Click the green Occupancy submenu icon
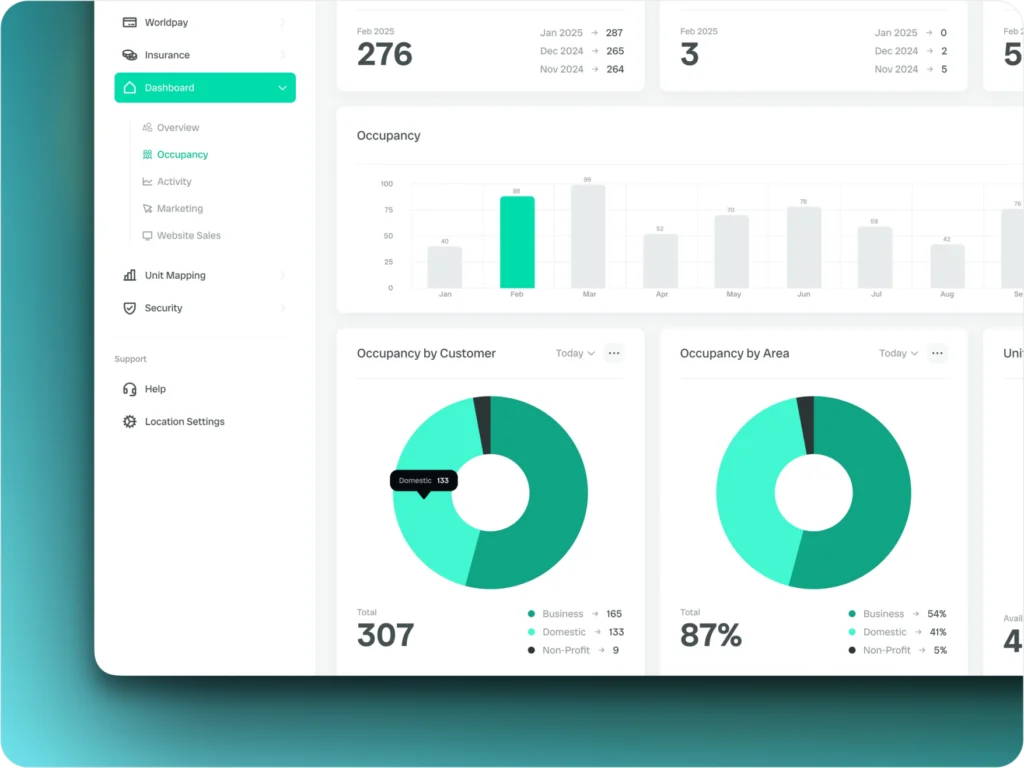The height and width of the screenshot is (768, 1024). tap(148, 154)
